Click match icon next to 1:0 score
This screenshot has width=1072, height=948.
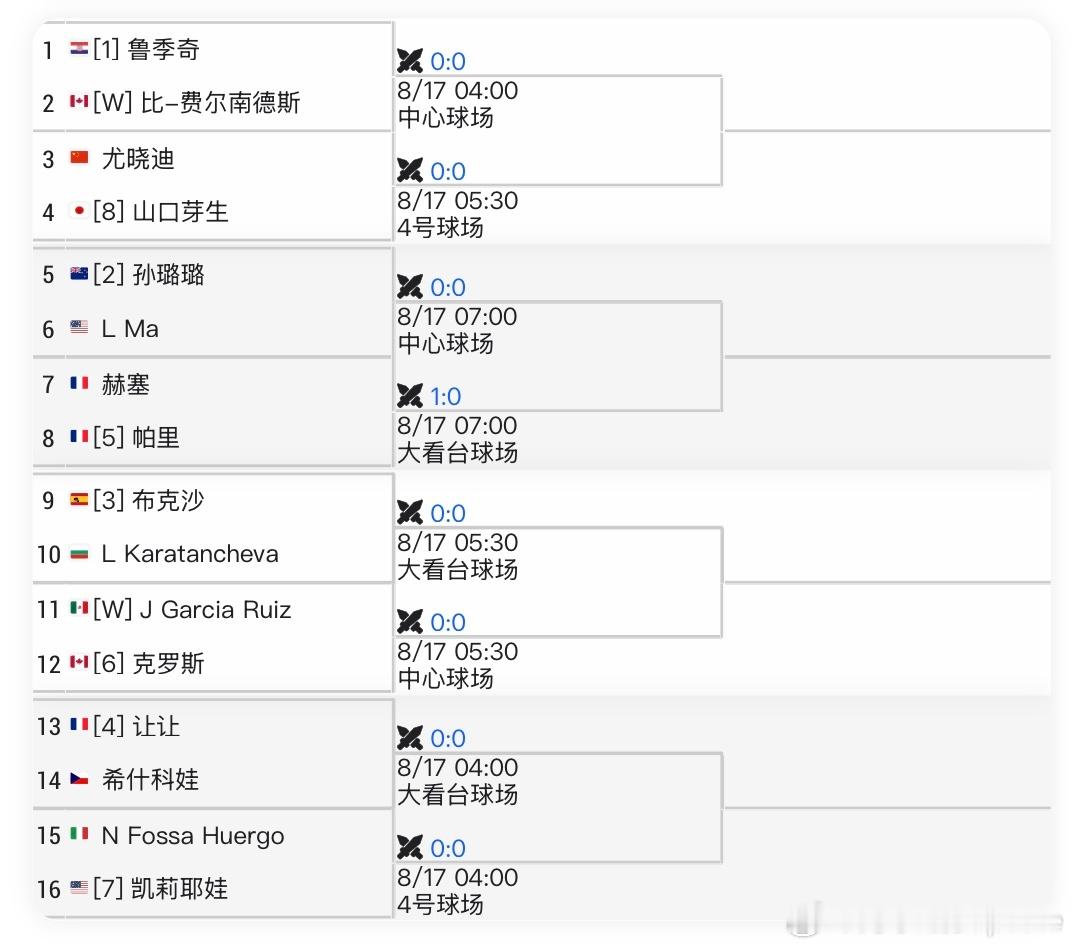tap(410, 396)
